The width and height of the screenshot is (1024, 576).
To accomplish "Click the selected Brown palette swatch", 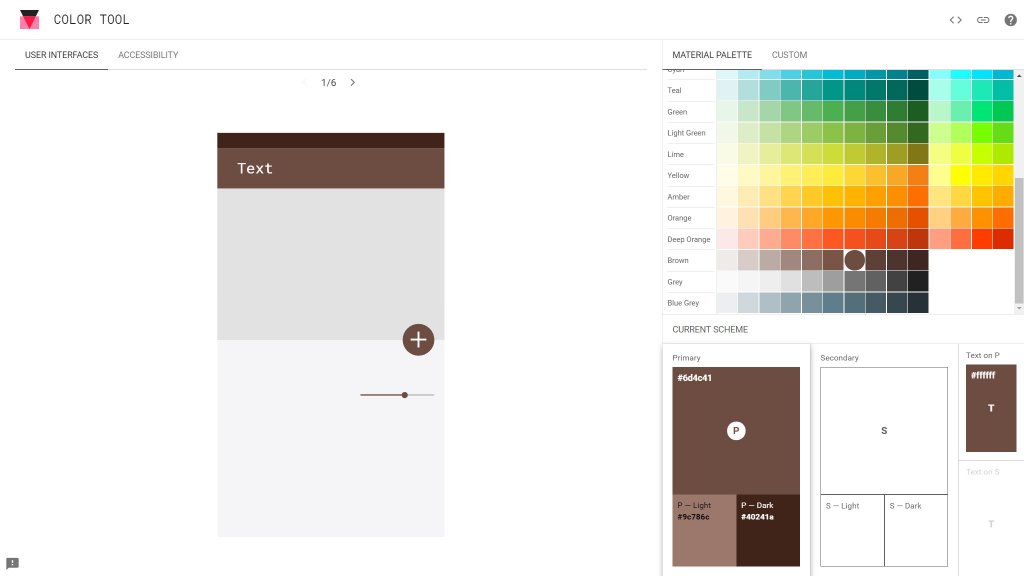I will pyautogui.click(x=854, y=260).
